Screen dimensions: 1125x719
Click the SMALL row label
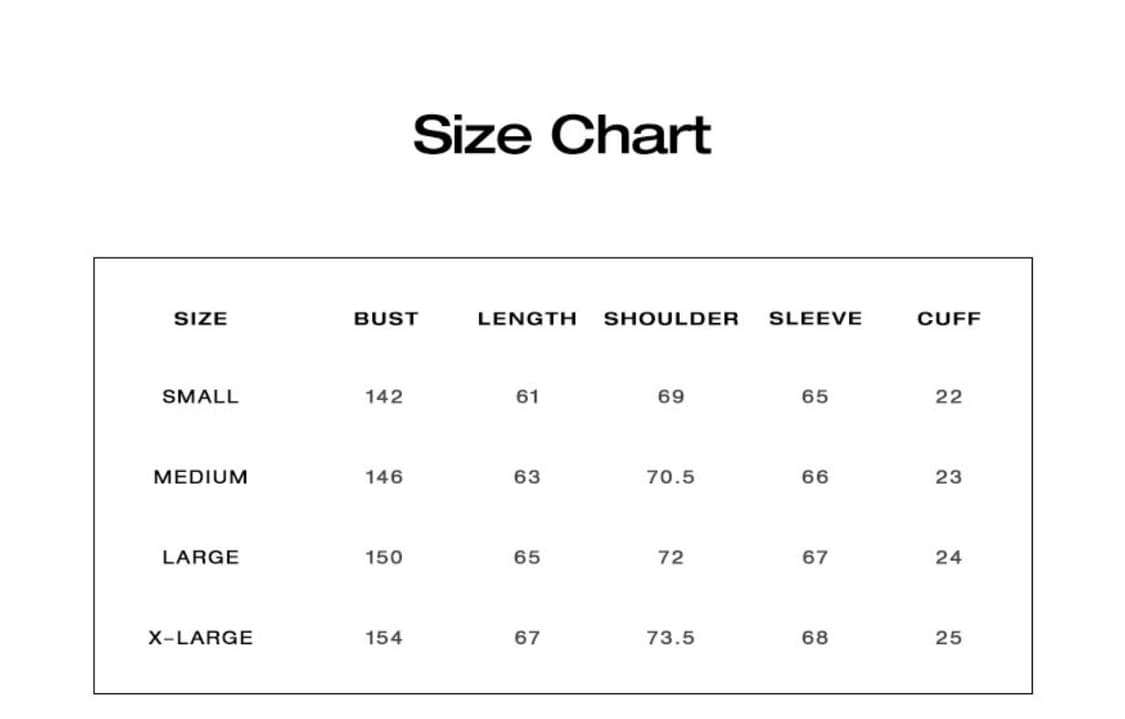201,397
